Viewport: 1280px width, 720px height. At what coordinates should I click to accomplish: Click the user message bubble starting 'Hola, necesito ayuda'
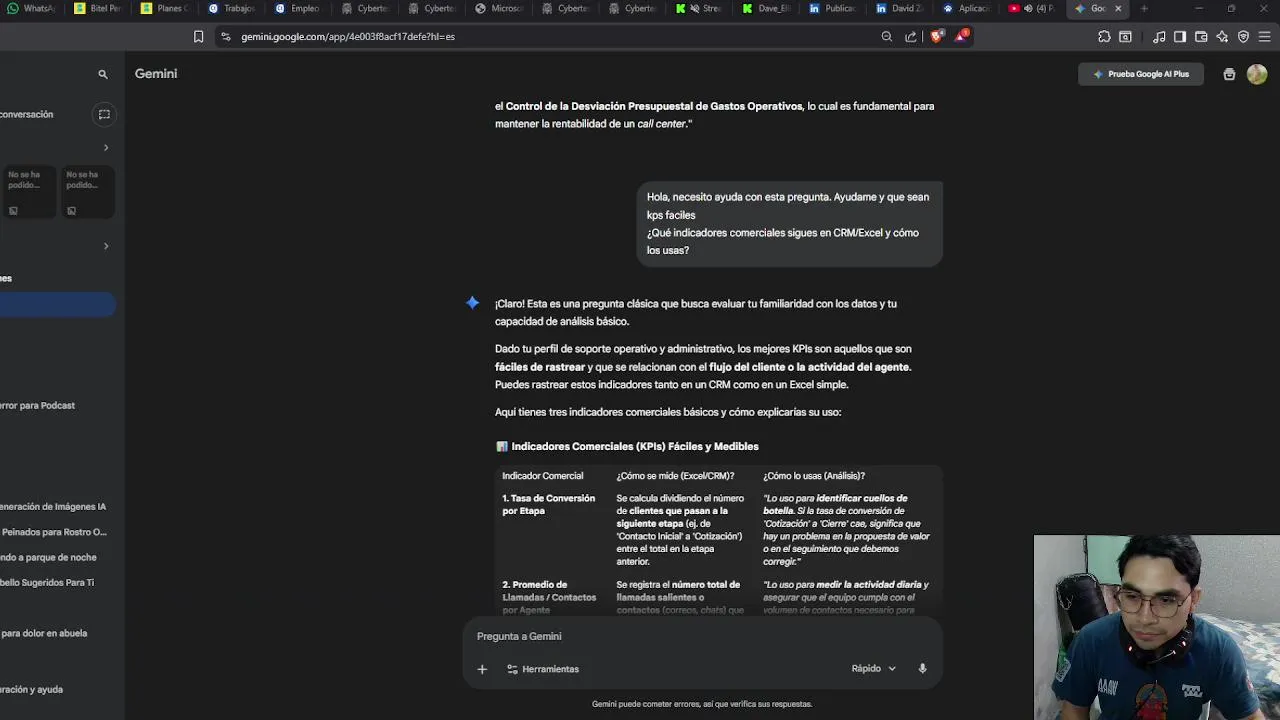[x=789, y=223]
